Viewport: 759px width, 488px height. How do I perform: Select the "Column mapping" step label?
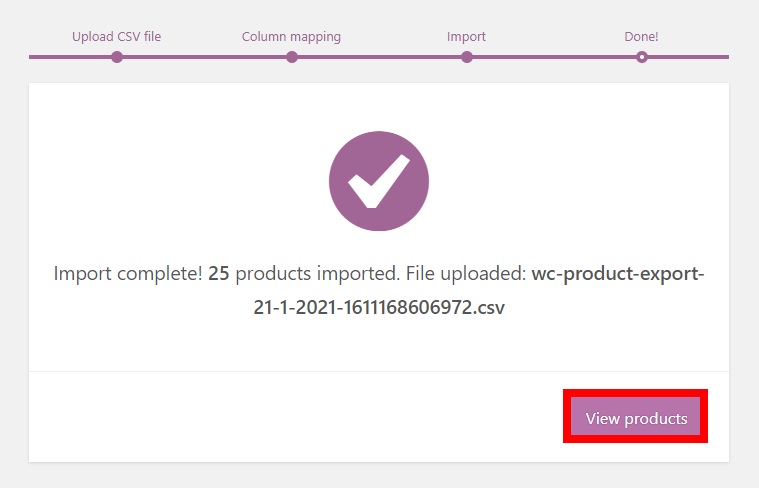pyautogui.click(x=291, y=37)
